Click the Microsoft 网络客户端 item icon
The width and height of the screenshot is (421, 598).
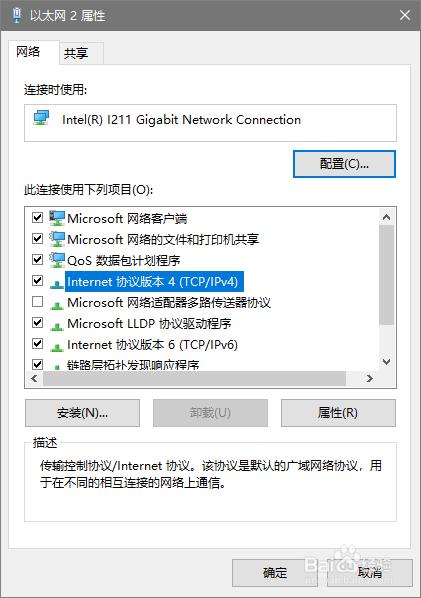coord(57,218)
